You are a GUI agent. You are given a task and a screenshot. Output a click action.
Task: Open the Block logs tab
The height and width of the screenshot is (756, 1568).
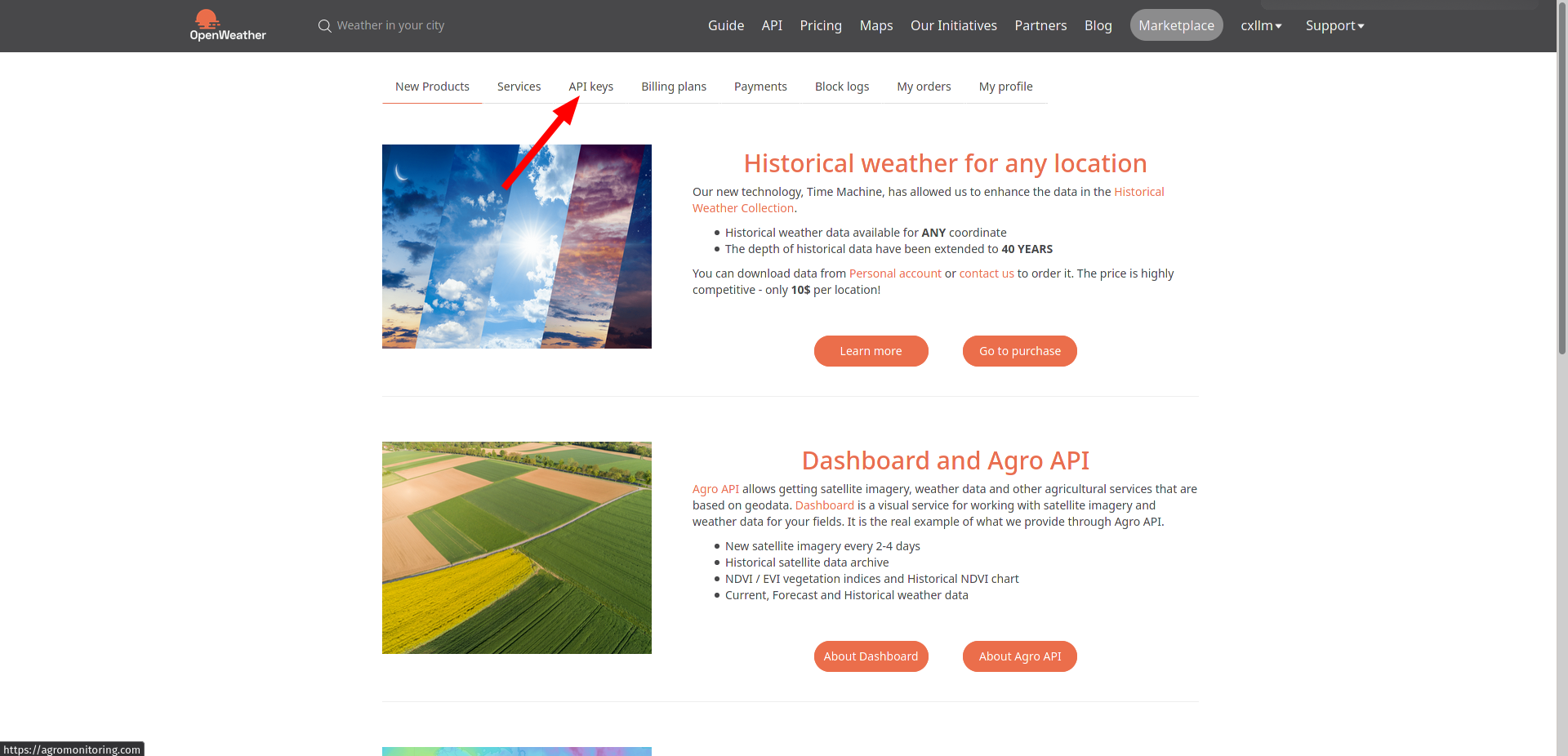[841, 87]
